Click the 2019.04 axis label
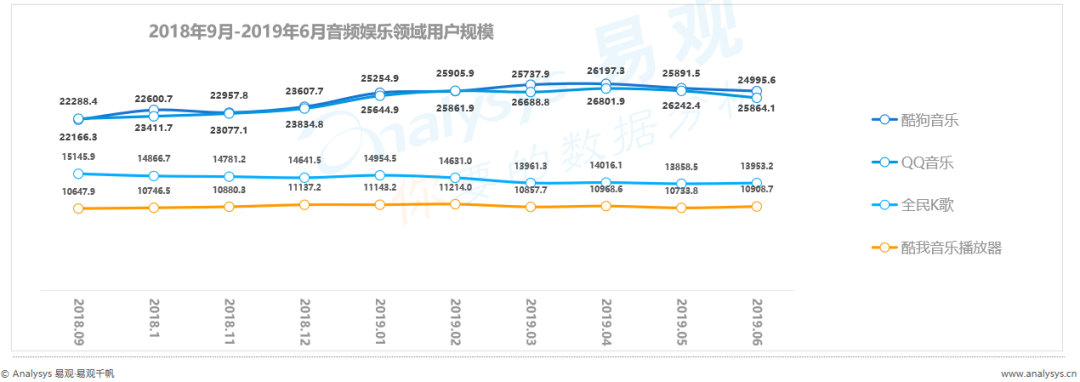Image resolution: width=1080 pixels, height=382 pixels. tap(606, 321)
